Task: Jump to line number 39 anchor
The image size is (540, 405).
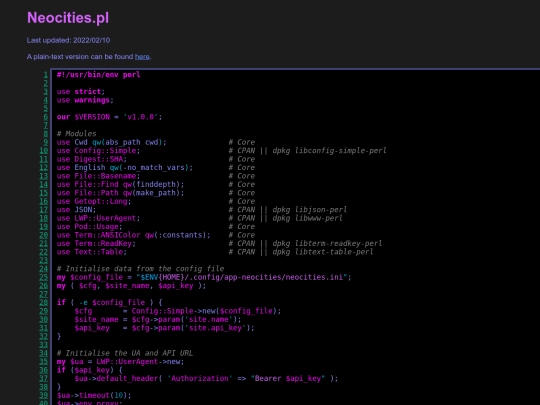Action: [44, 395]
